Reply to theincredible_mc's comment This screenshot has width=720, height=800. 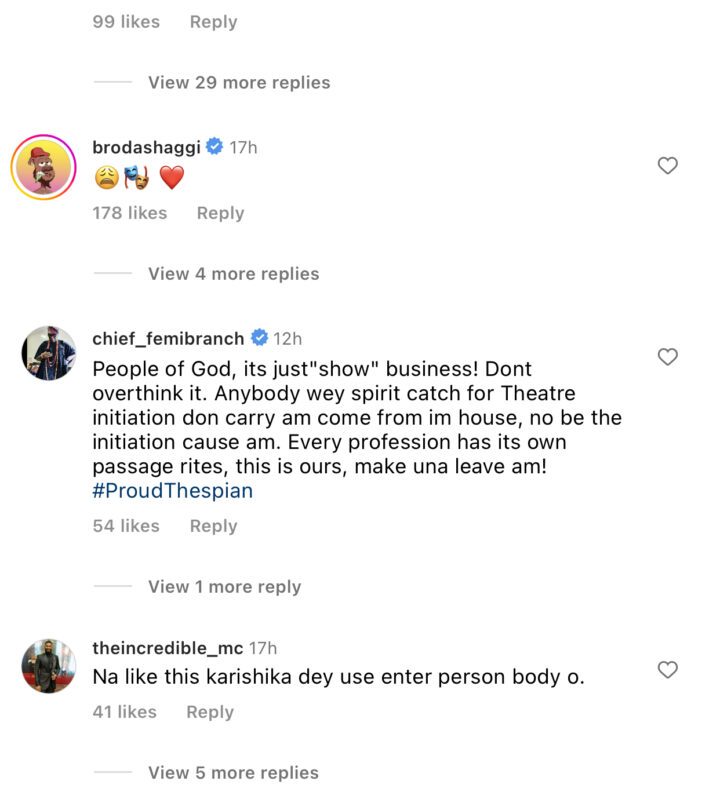[210, 711]
